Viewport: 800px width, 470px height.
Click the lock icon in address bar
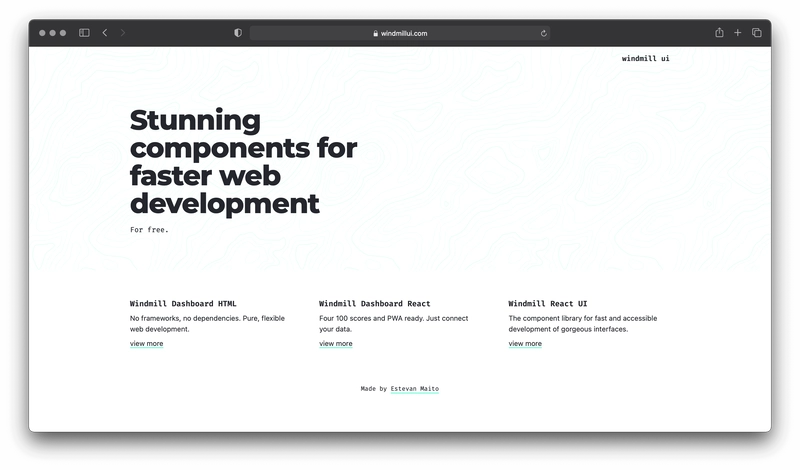tap(376, 33)
